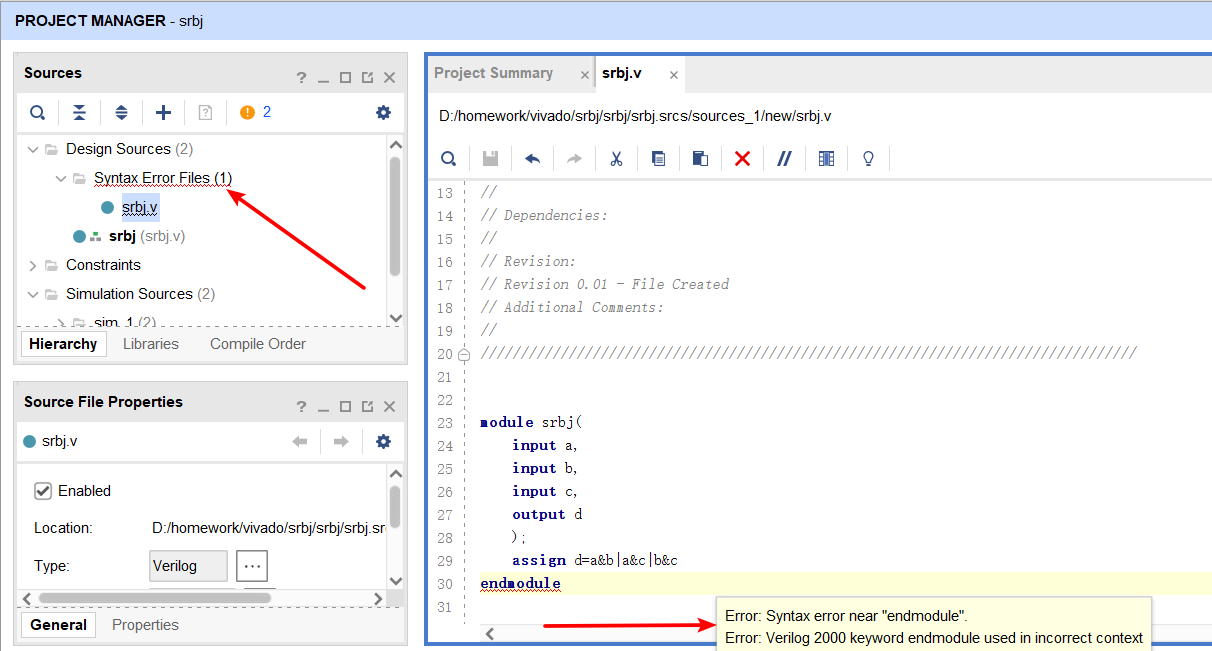Click the Type browse ellipsis button

(x=252, y=566)
